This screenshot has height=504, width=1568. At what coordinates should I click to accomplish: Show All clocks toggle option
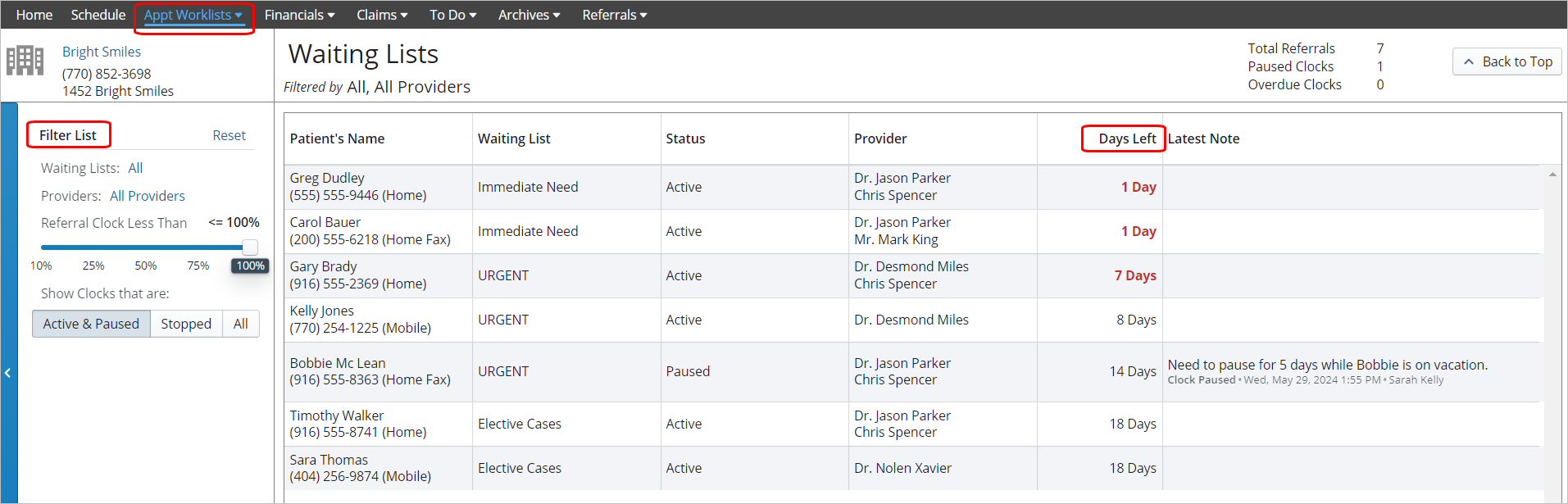pyautogui.click(x=240, y=324)
